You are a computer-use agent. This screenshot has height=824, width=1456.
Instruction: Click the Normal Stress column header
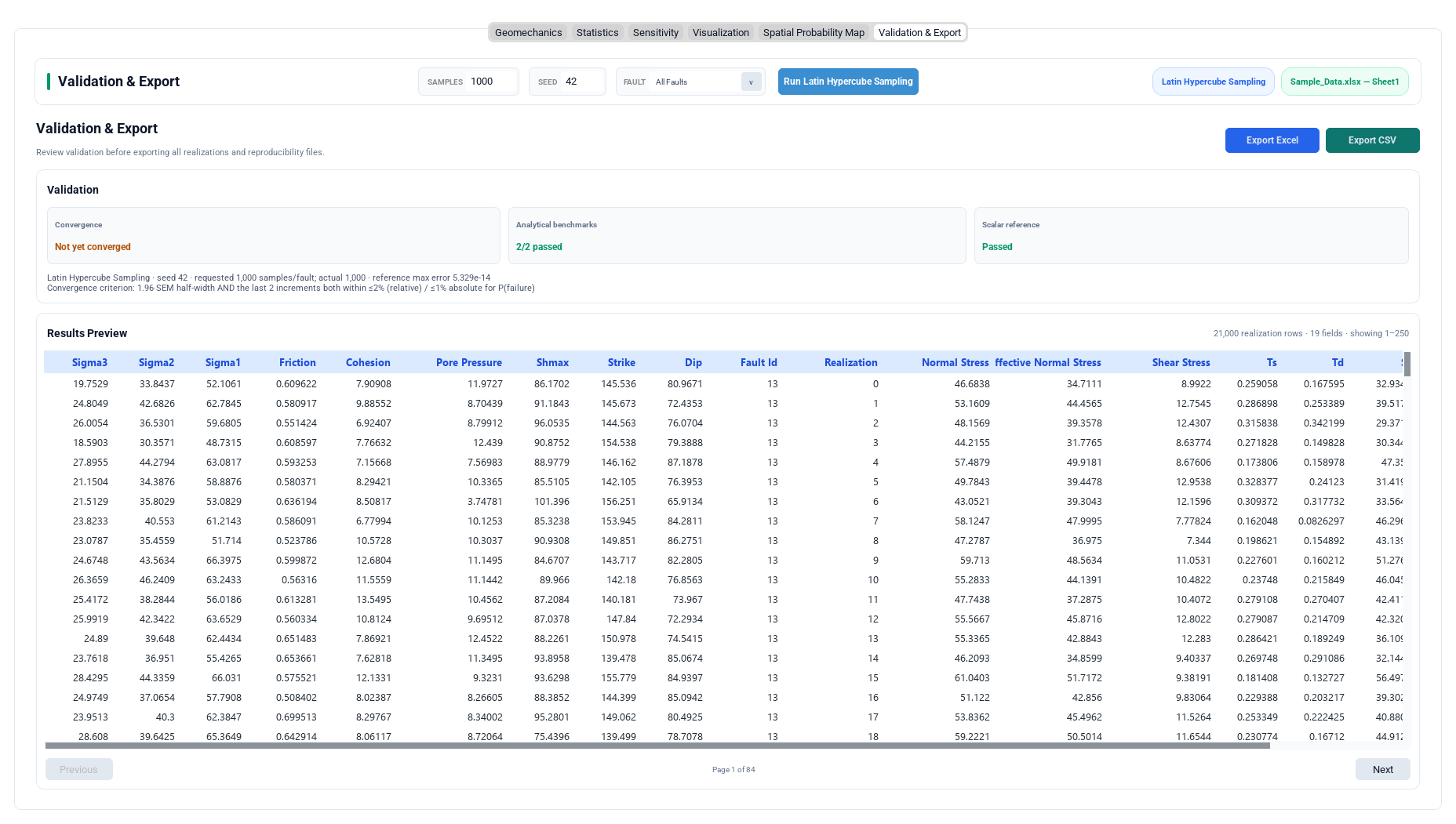(x=955, y=362)
